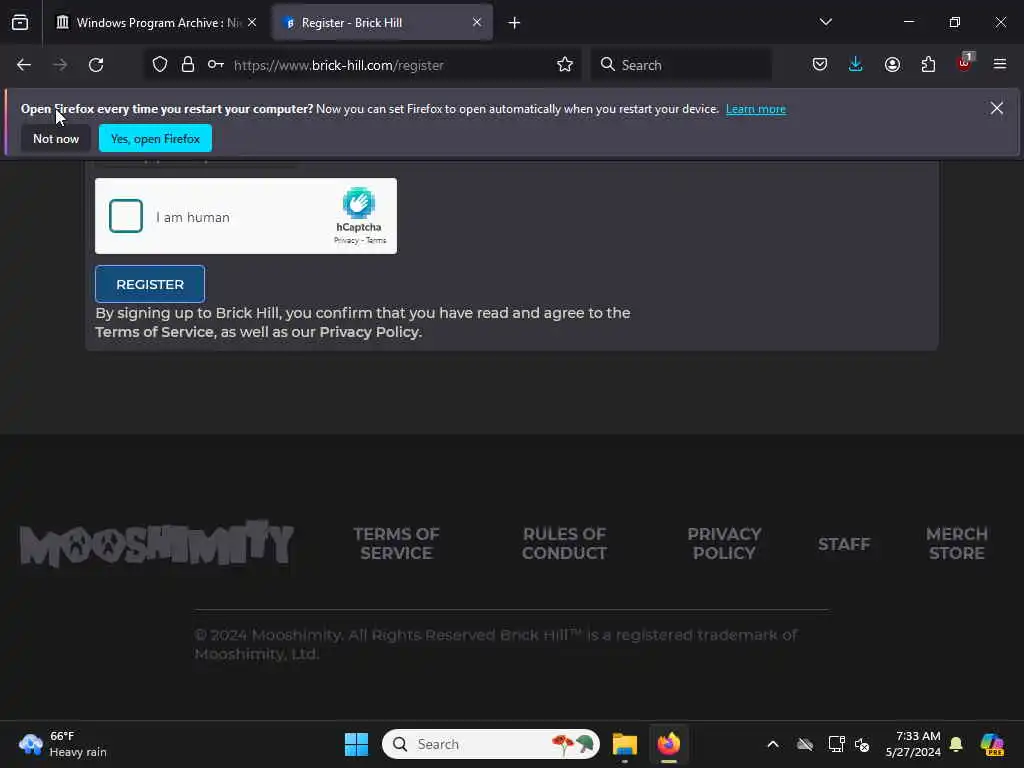Open hCaptcha Terms link
This screenshot has height=768, width=1024.
click(x=376, y=240)
